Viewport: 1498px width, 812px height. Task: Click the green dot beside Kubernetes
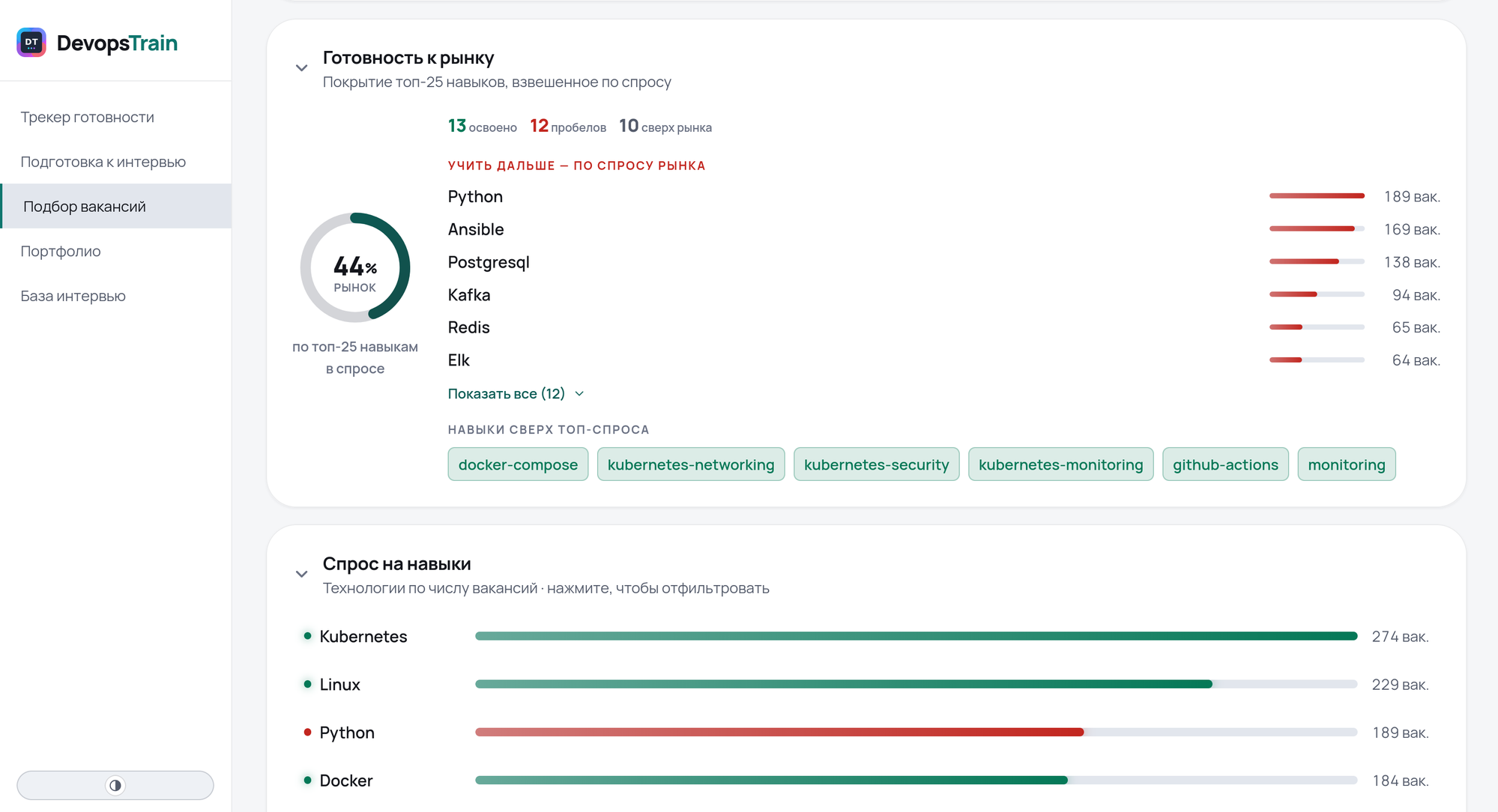[x=307, y=636]
